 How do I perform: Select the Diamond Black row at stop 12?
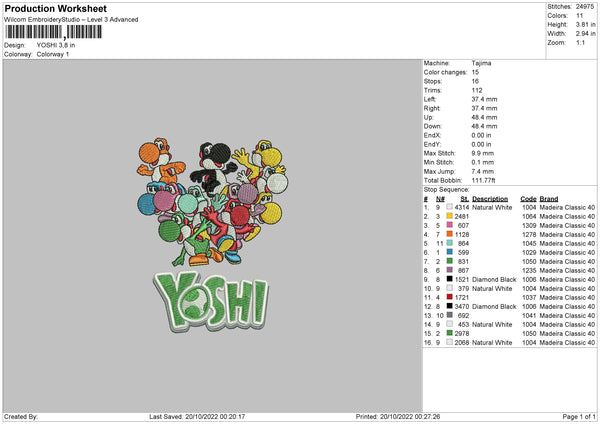click(494, 306)
